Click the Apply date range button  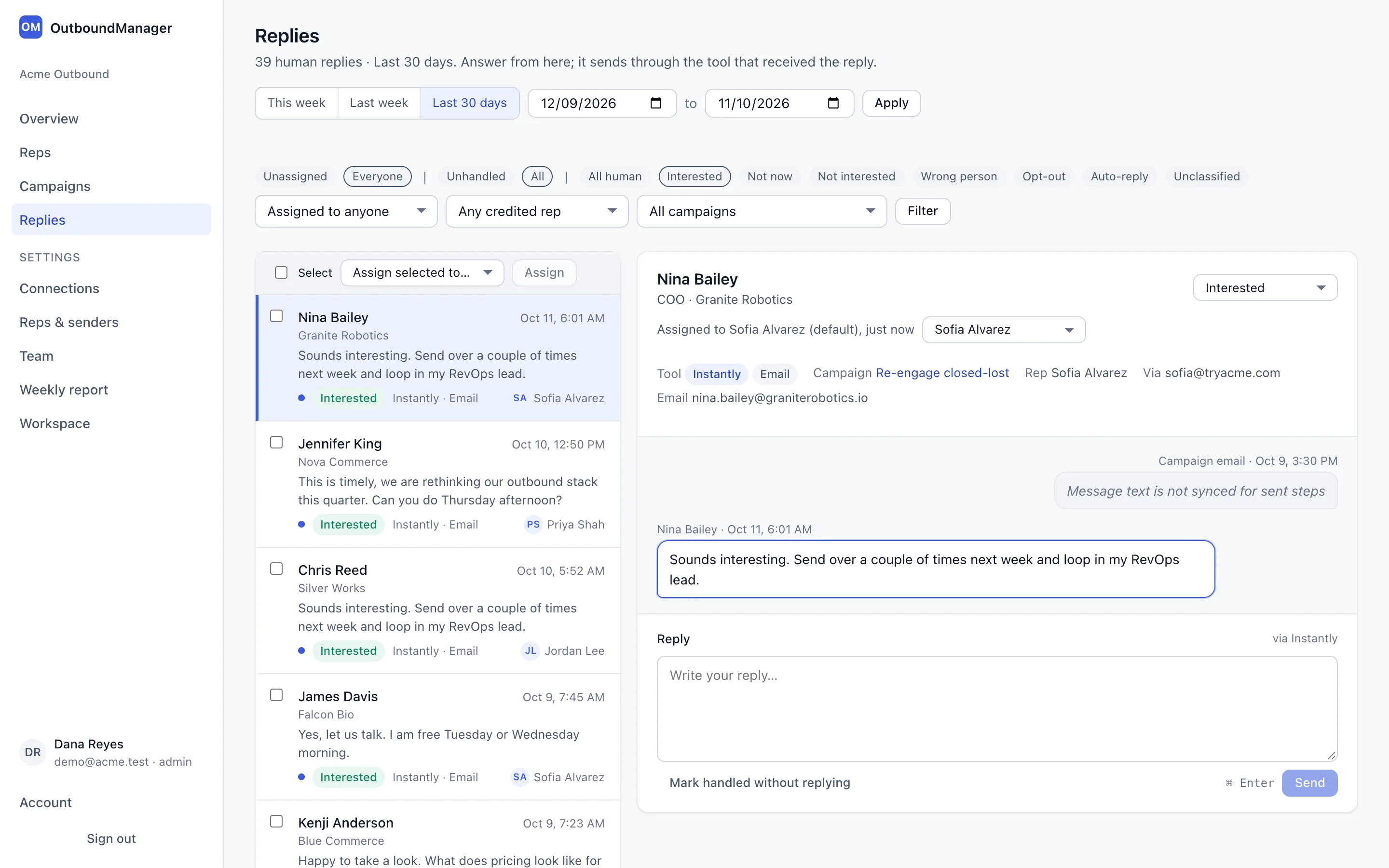coord(891,103)
